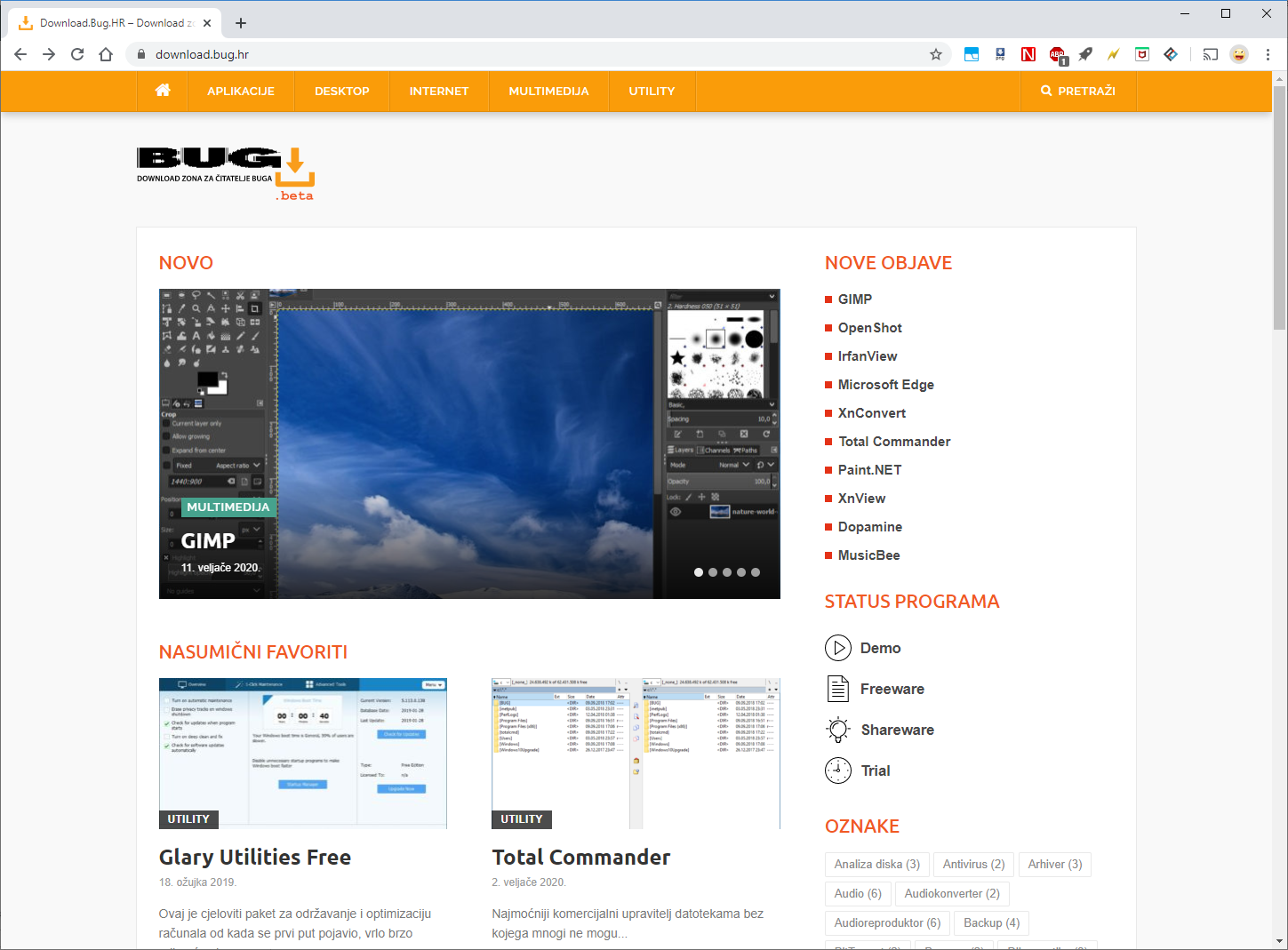Click the Shareware lightbulb icon
The width and height of the screenshot is (1288, 950).
click(838, 730)
